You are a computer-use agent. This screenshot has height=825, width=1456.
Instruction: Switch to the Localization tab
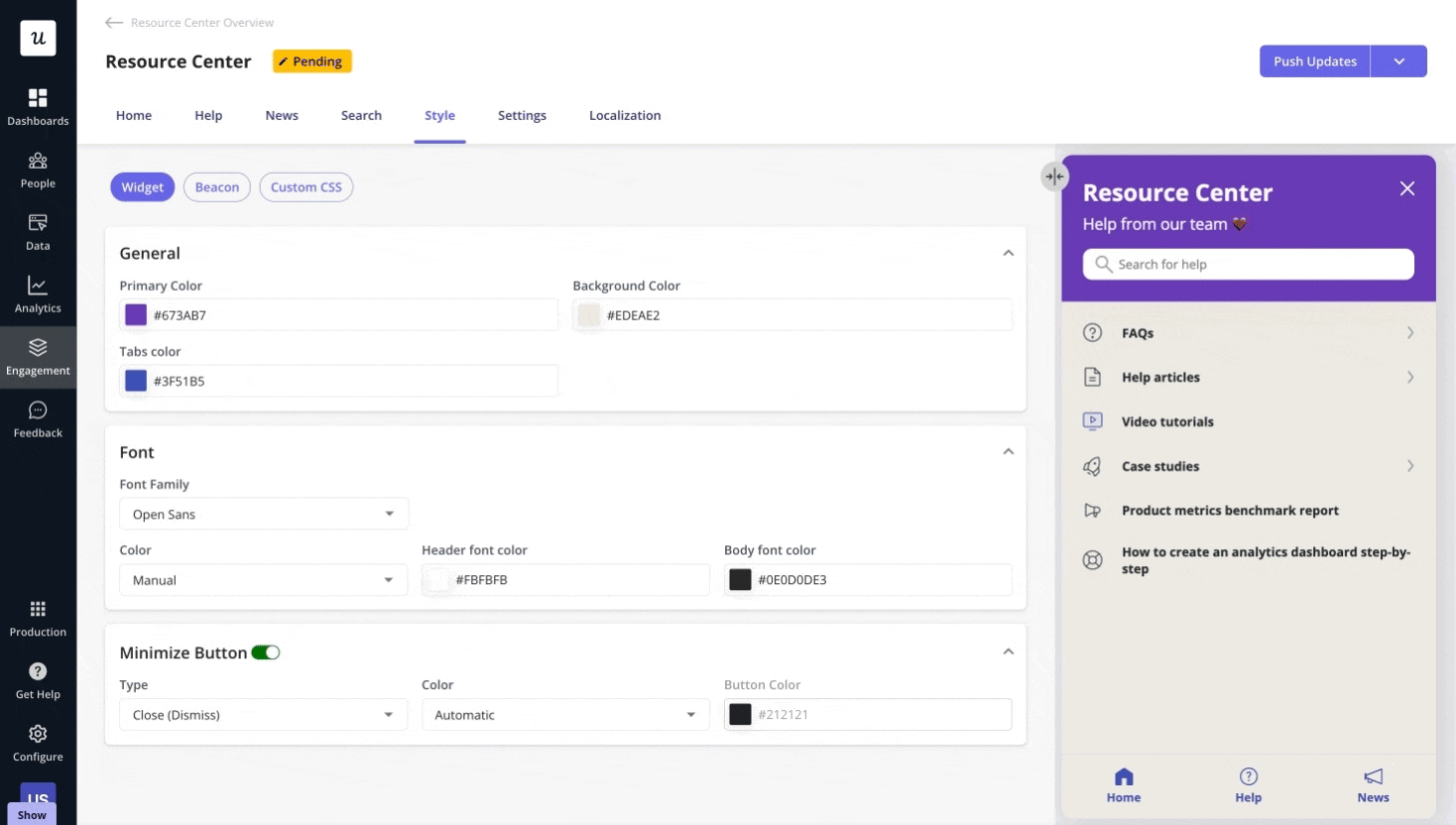pos(625,115)
